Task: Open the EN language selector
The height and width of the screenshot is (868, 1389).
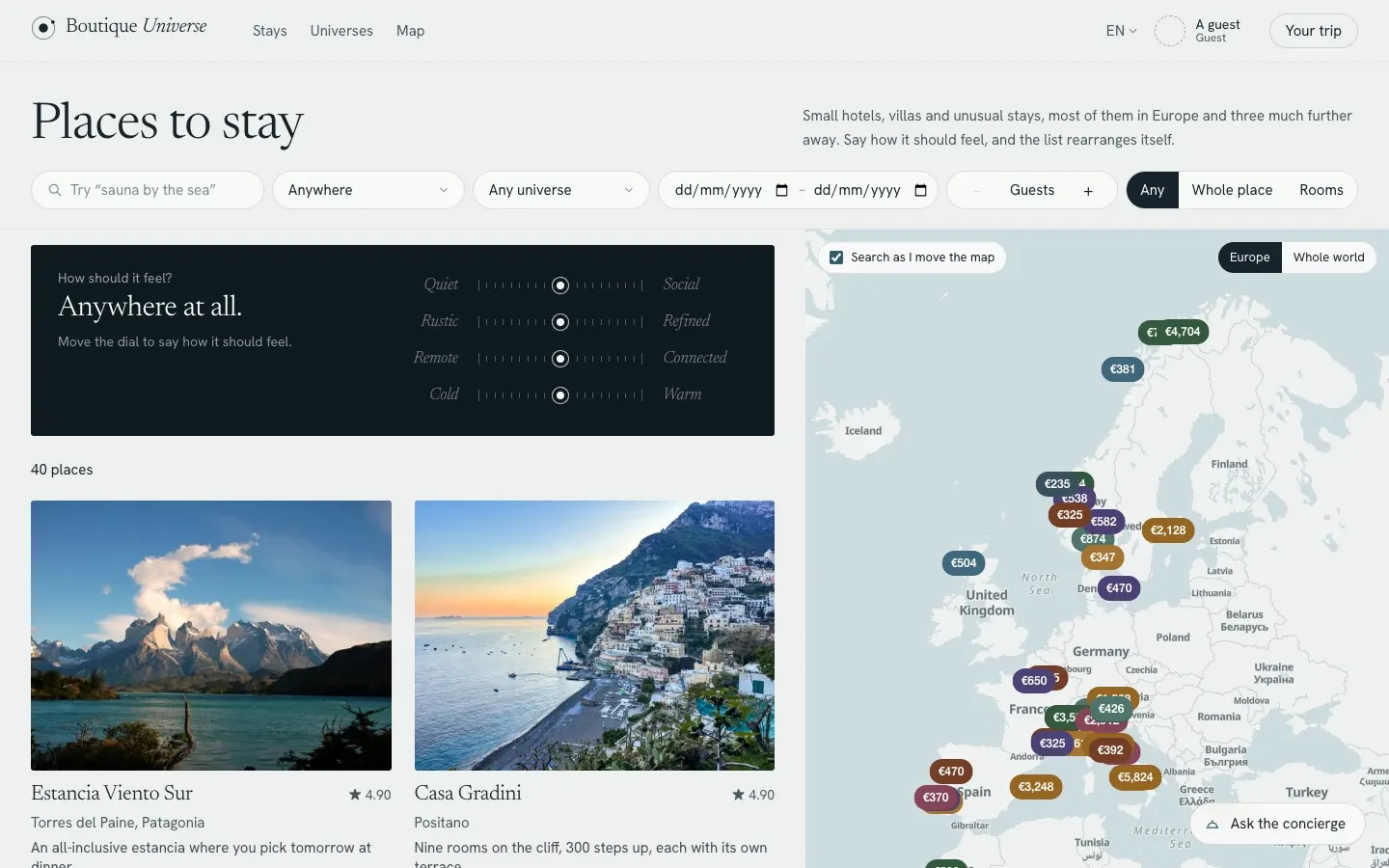Action: tap(1121, 31)
